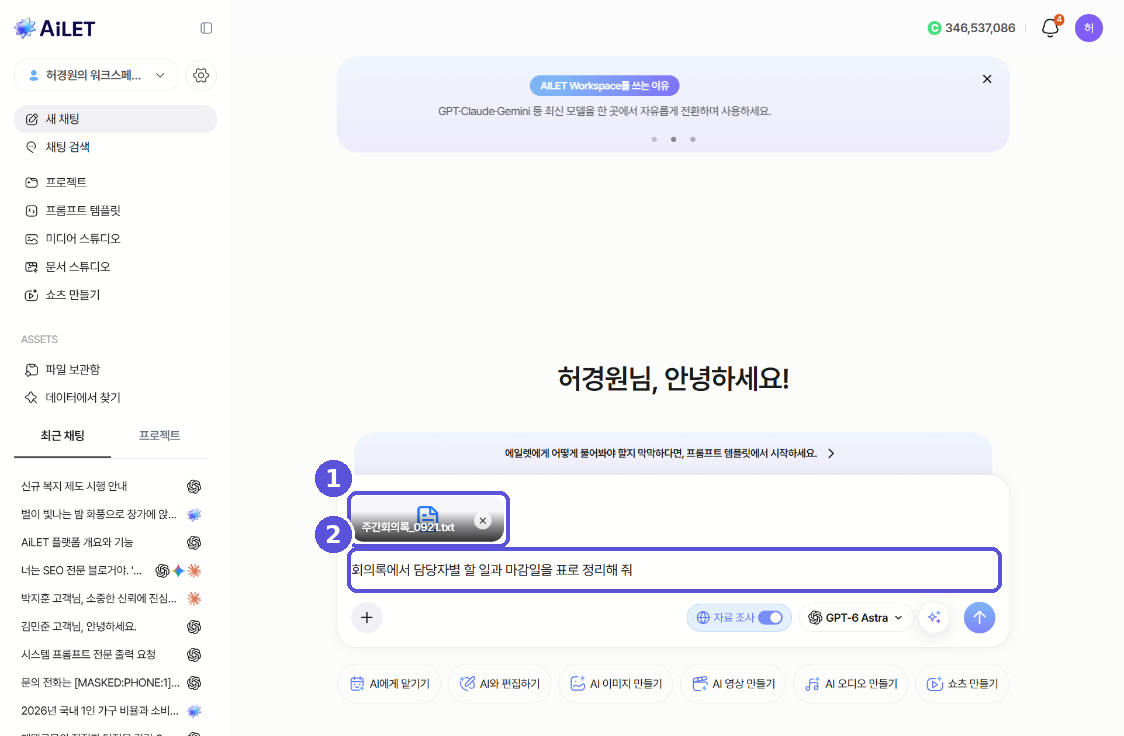Screen dimensions: 1124x736
Task: Click the 주간회의록_0921.txt attachment chip
Action: [x=428, y=520]
